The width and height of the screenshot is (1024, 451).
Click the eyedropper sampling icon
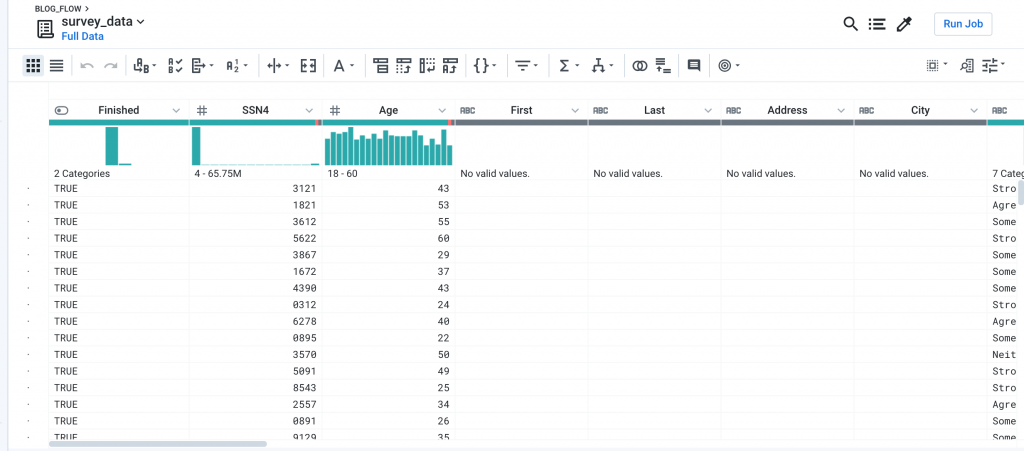pyautogui.click(x=904, y=25)
